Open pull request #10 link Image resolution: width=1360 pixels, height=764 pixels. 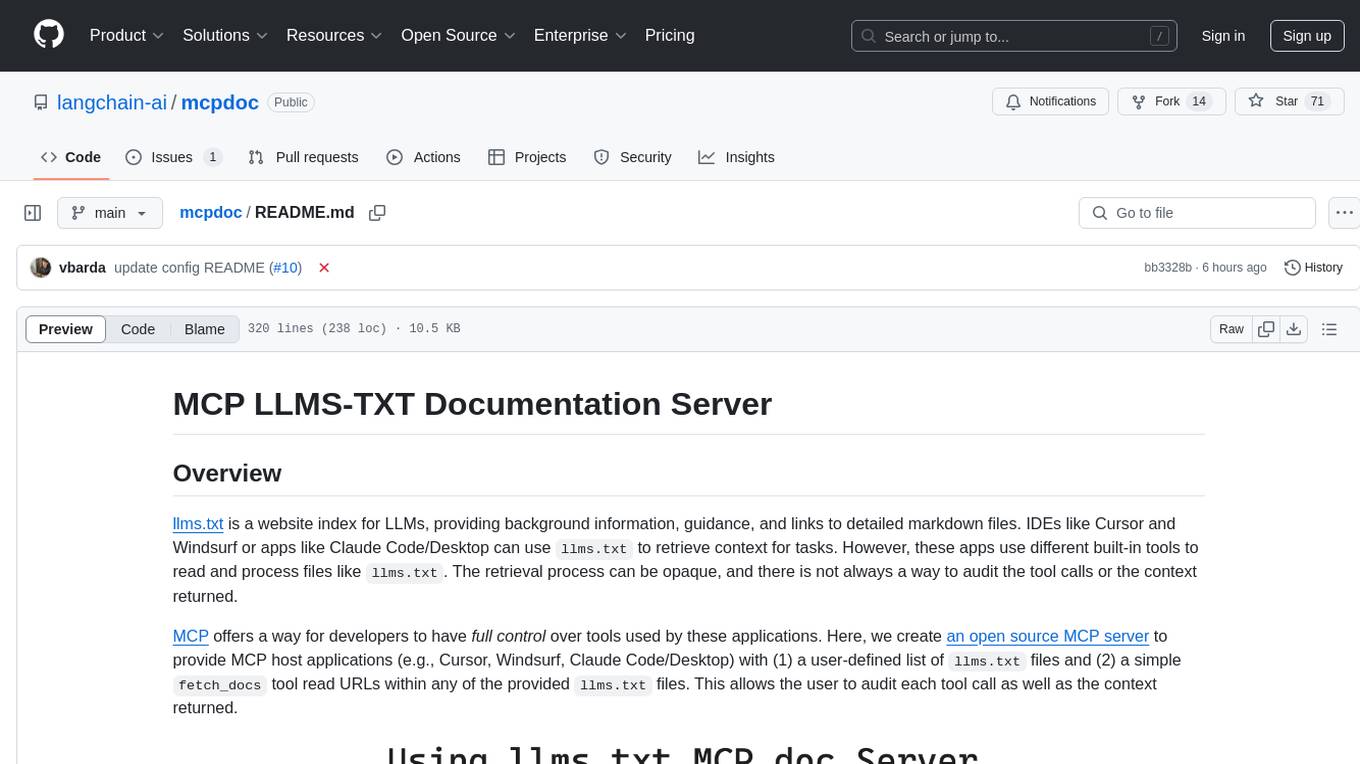(285, 268)
